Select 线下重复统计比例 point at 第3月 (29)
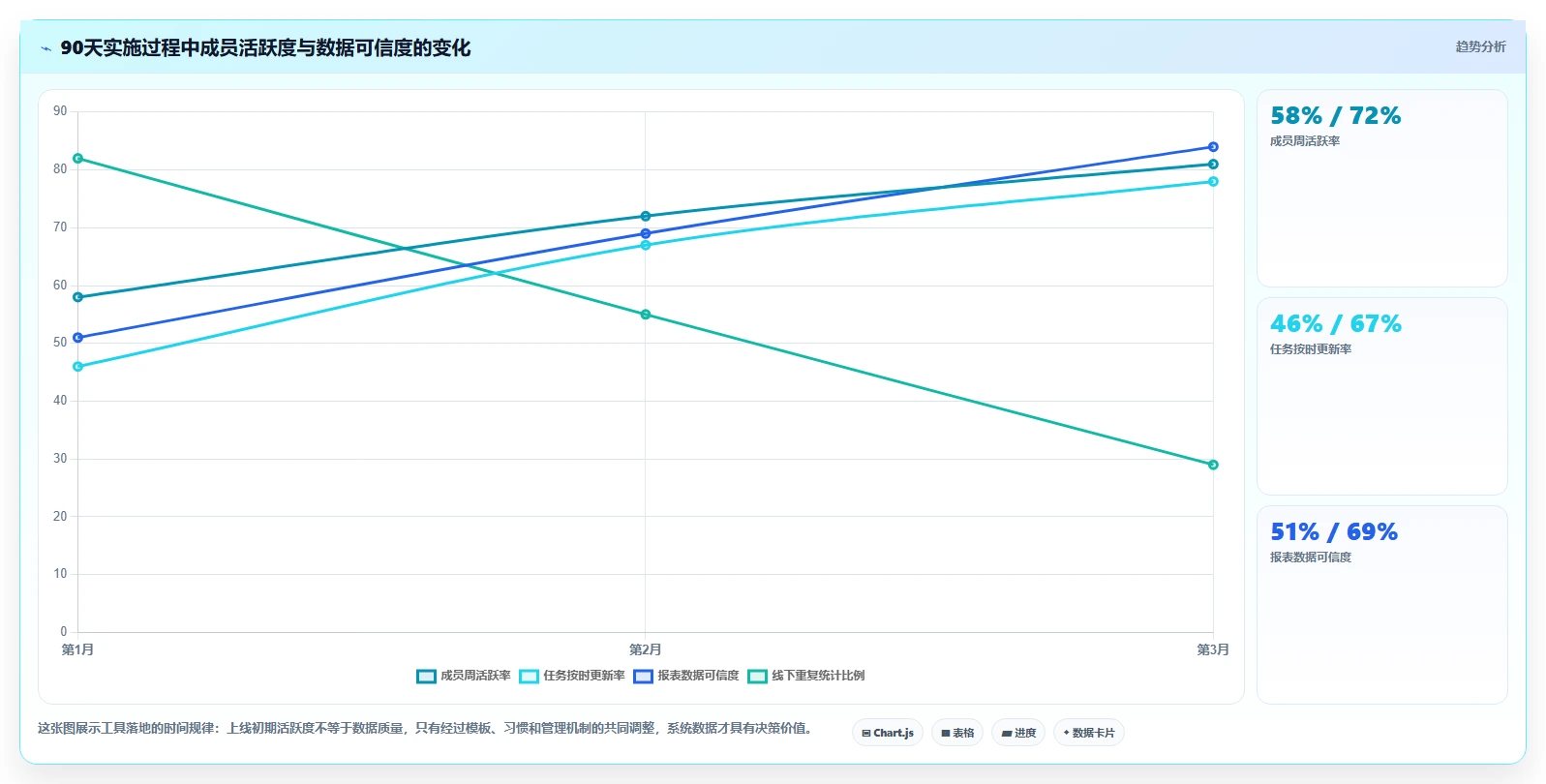This screenshot has width=1546, height=784. pyautogui.click(x=1213, y=465)
